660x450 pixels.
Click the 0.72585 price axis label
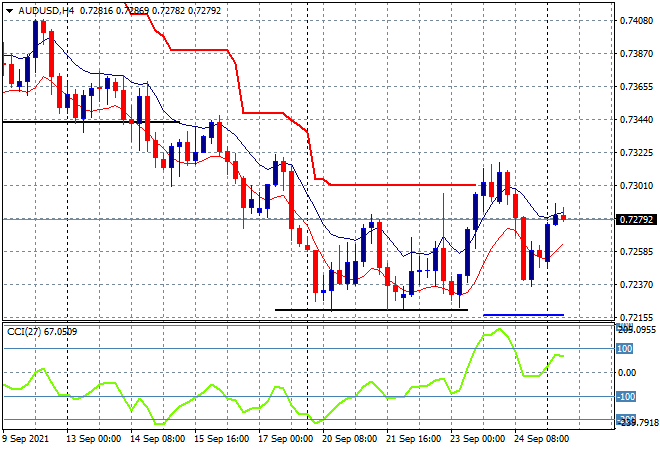point(636,252)
